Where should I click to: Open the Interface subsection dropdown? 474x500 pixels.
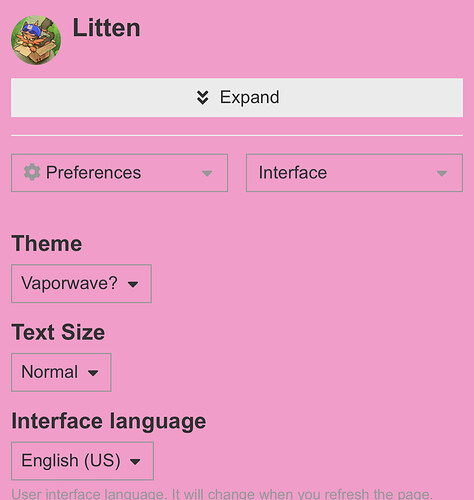pyautogui.click(x=354, y=173)
